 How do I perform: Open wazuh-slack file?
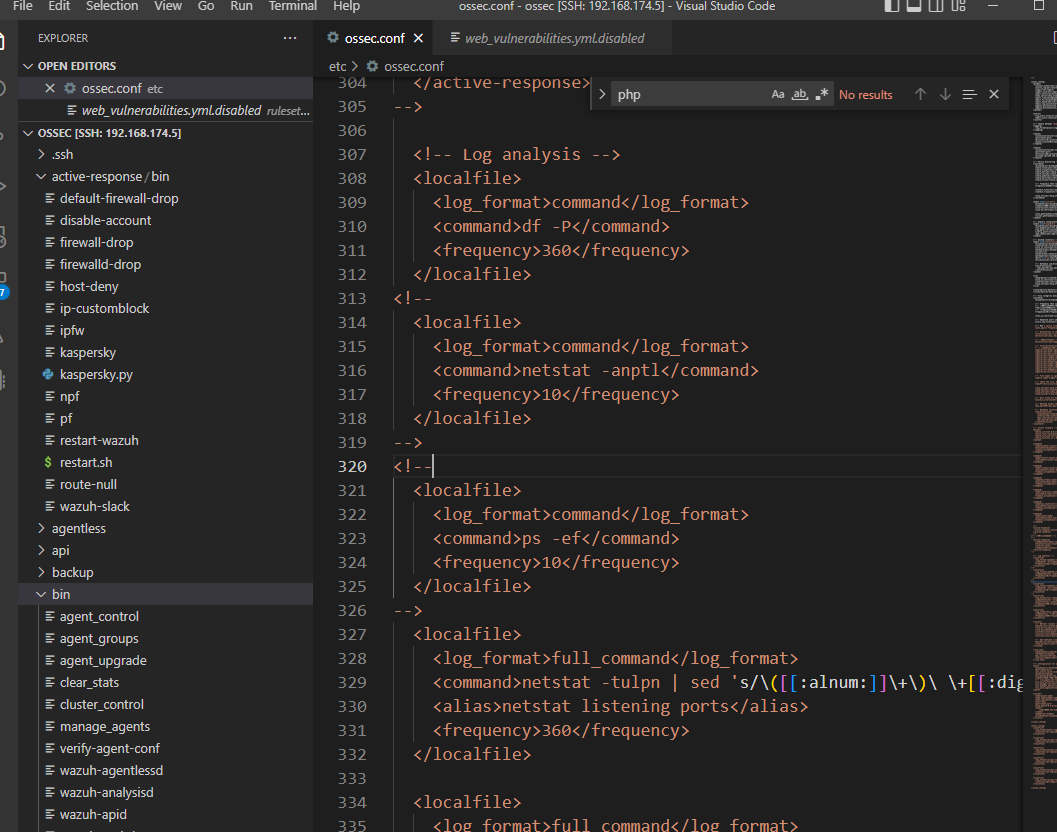[x=94, y=506]
